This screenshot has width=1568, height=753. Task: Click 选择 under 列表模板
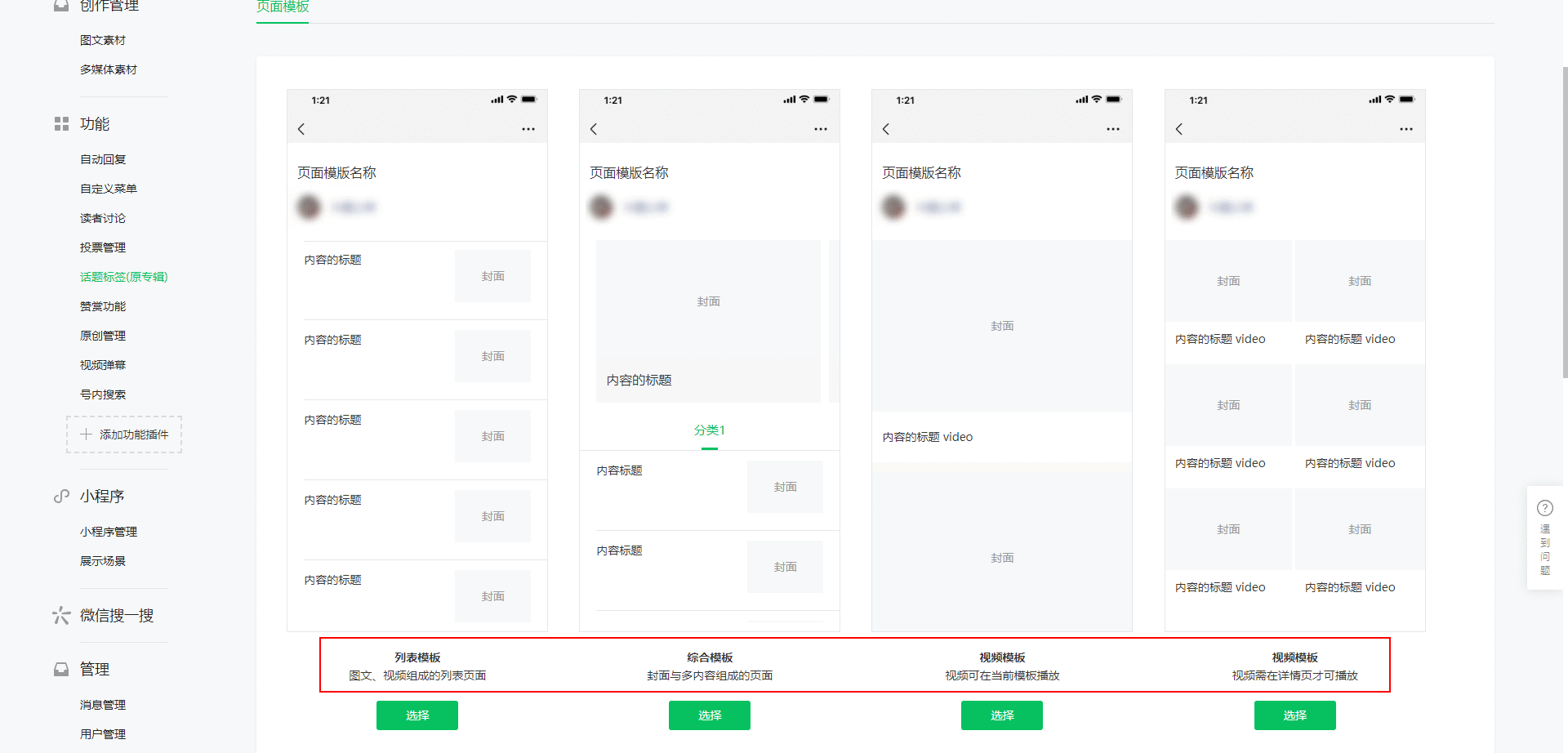click(416, 715)
